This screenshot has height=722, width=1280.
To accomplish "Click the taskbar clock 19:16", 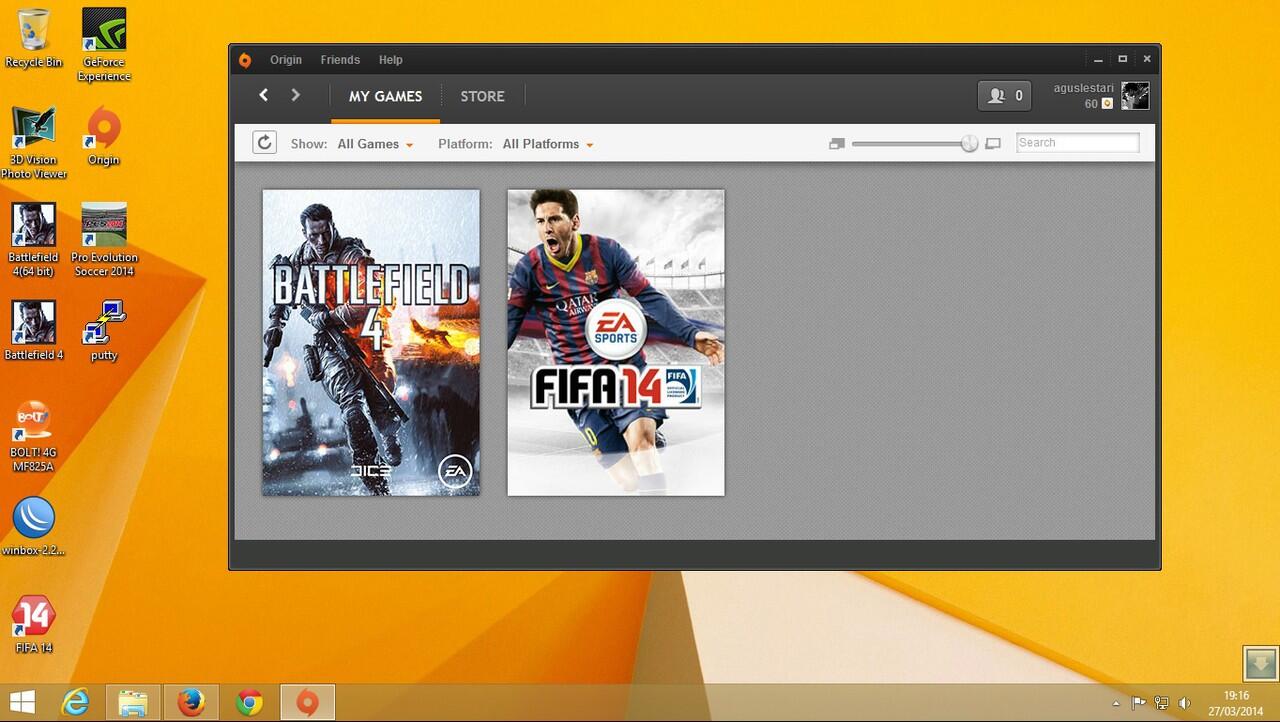I will pyautogui.click(x=1236, y=696).
